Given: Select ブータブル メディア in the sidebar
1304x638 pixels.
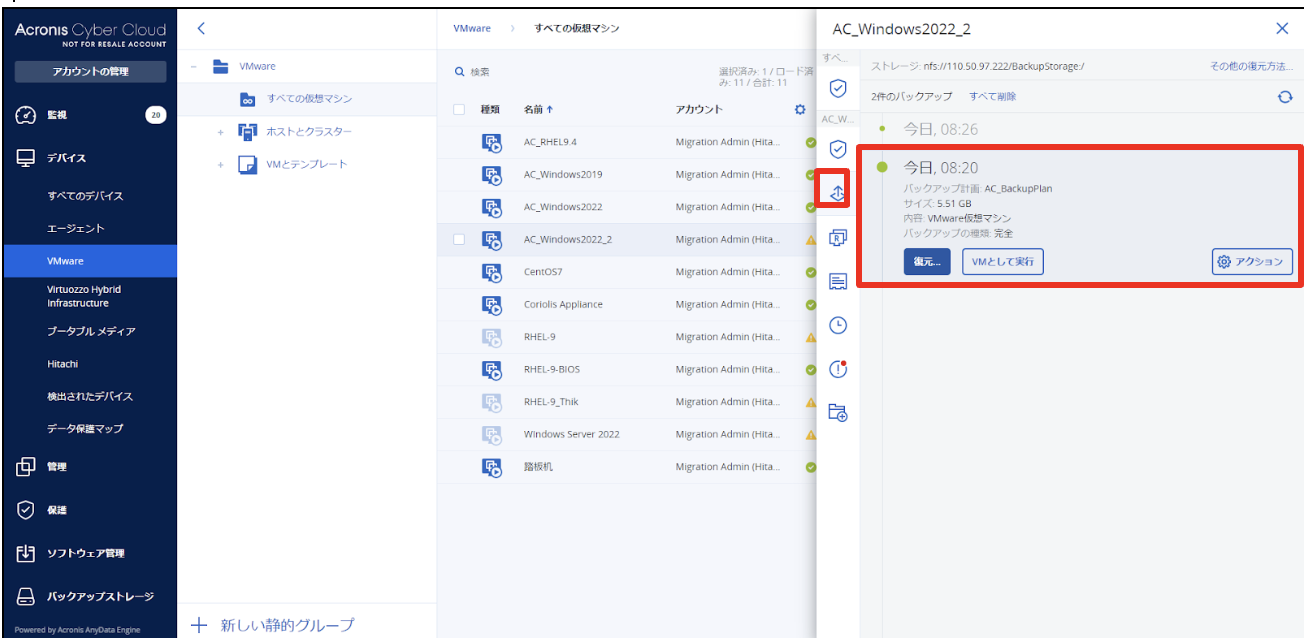Looking at the screenshot, I should (x=91, y=331).
